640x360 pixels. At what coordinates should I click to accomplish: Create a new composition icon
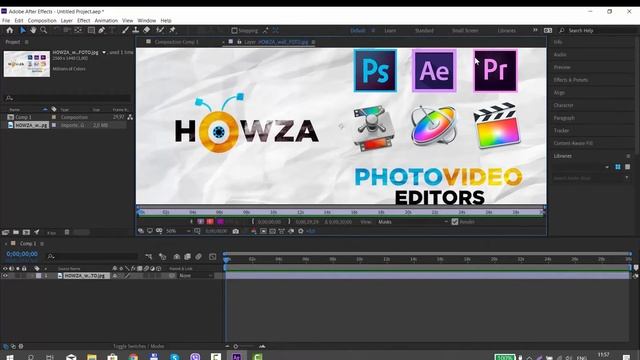26,232
